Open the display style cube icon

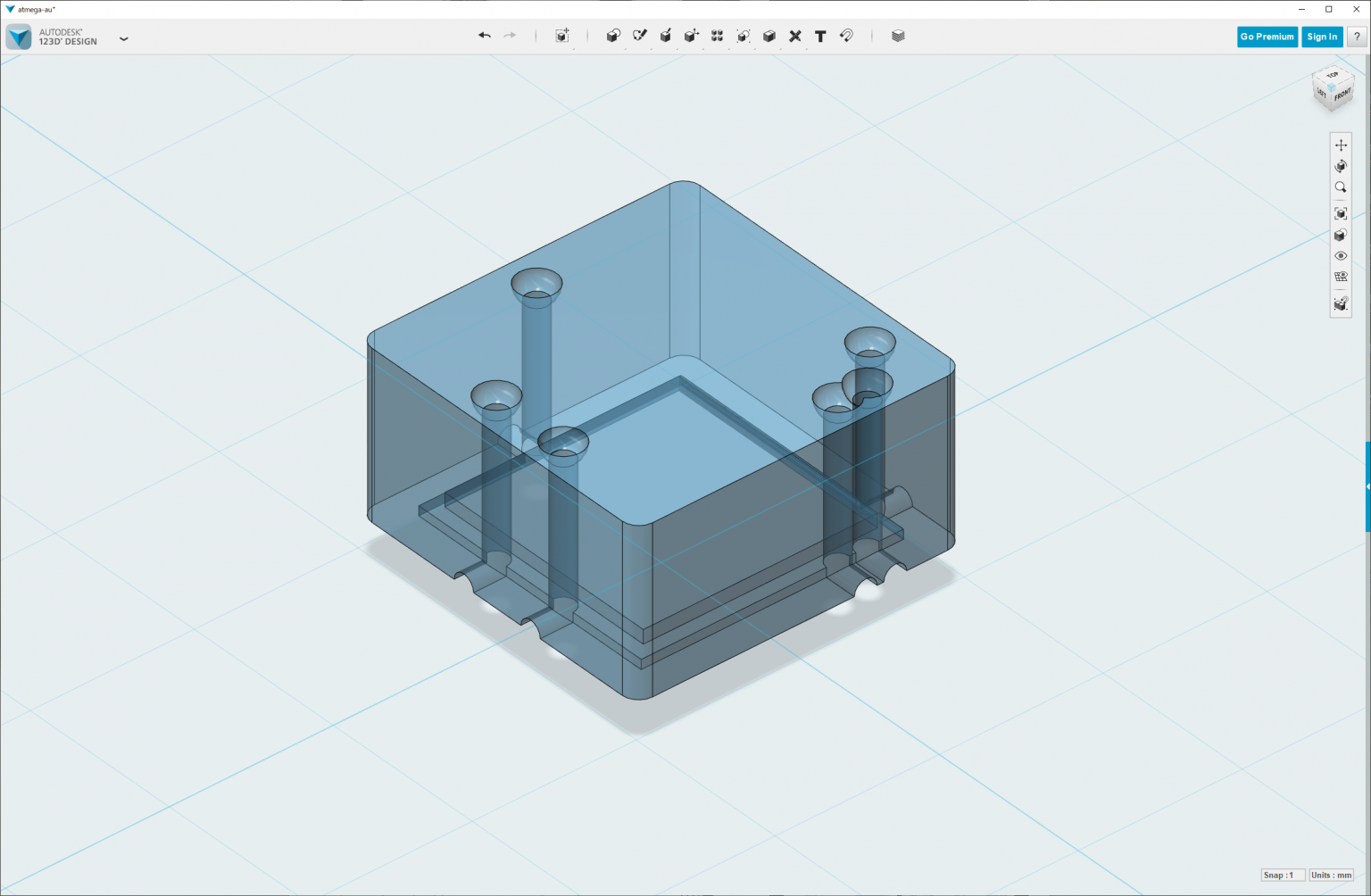[x=1341, y=235]
